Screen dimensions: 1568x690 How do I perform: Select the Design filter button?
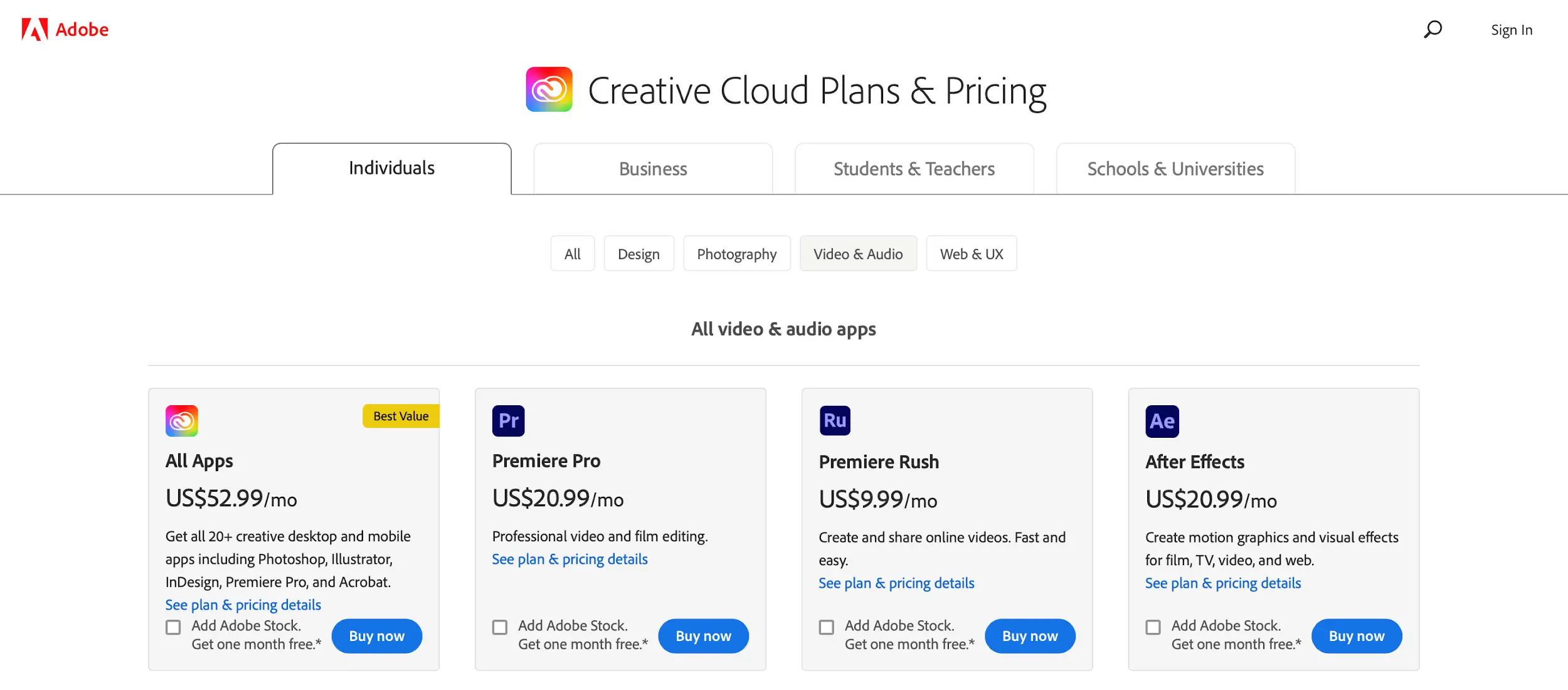638,253
